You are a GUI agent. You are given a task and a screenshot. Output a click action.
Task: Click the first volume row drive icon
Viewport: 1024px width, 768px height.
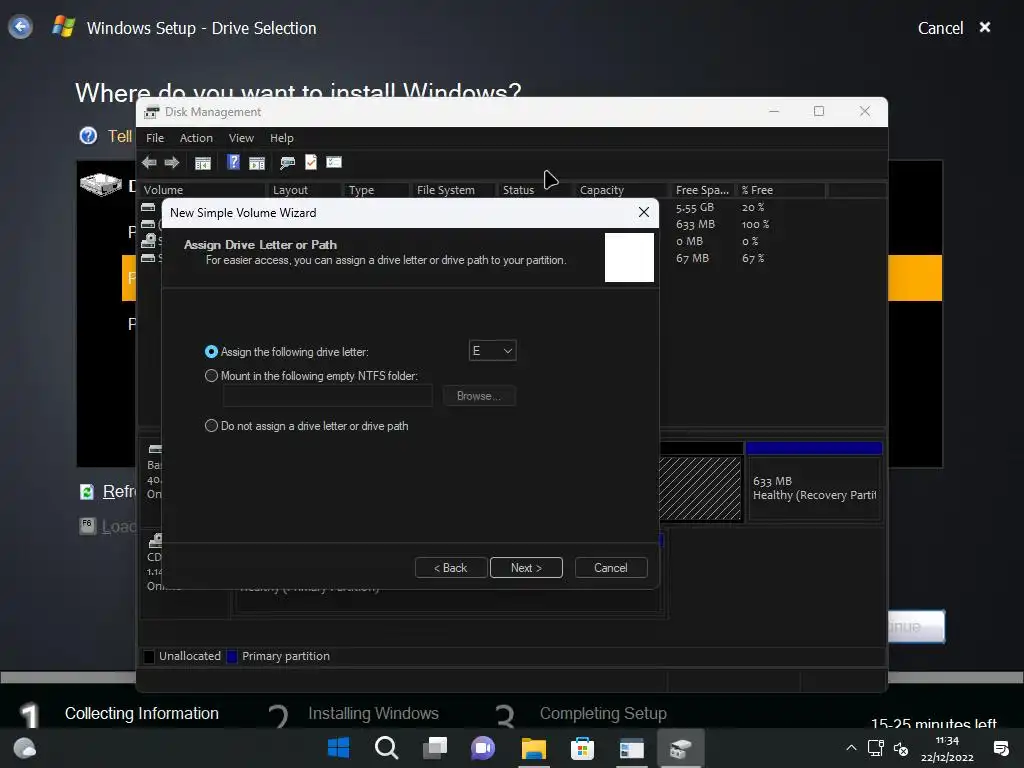click(x=148, y=207)
